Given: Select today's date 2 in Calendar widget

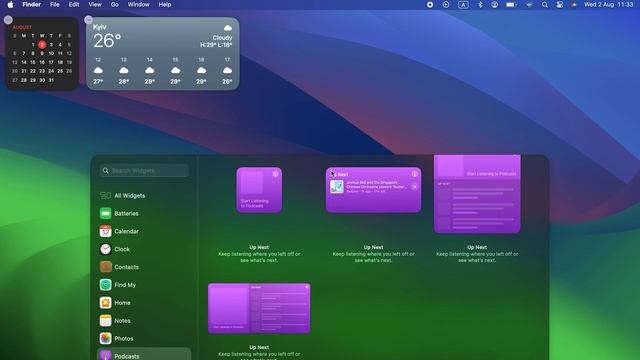Looking at the screenshot, I should point(42,44).
